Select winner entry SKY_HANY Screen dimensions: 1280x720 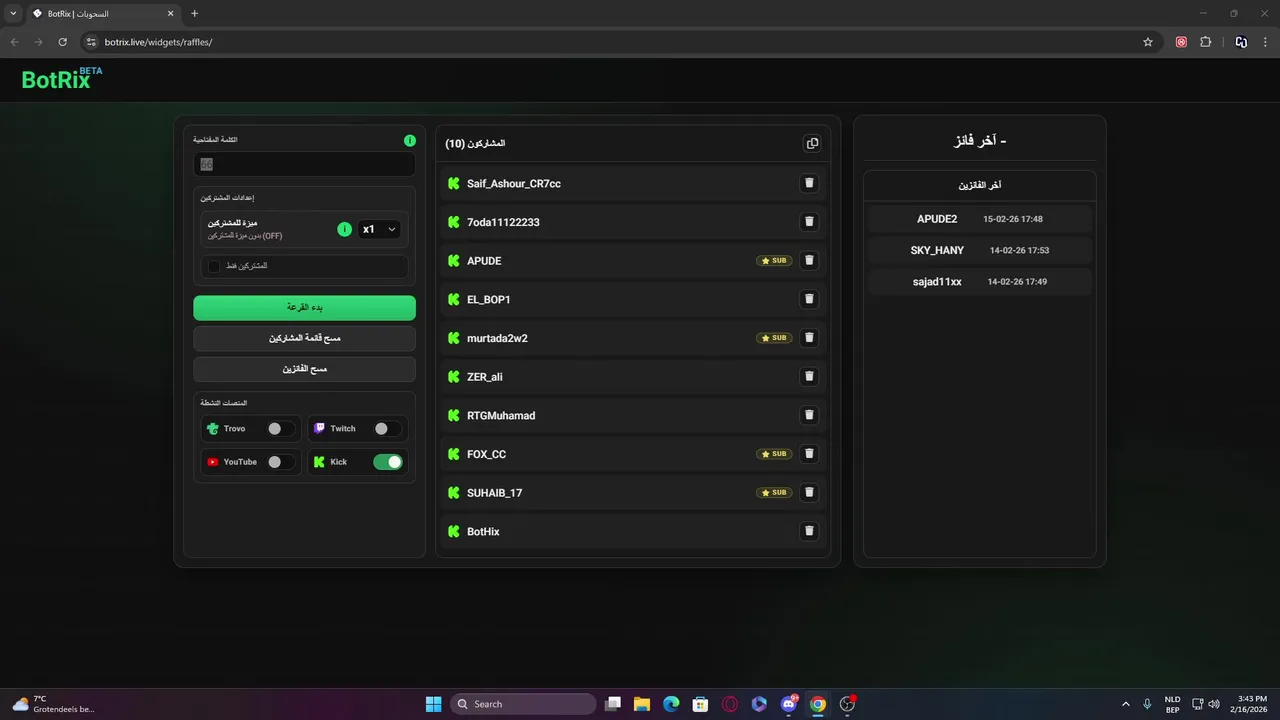980,250
